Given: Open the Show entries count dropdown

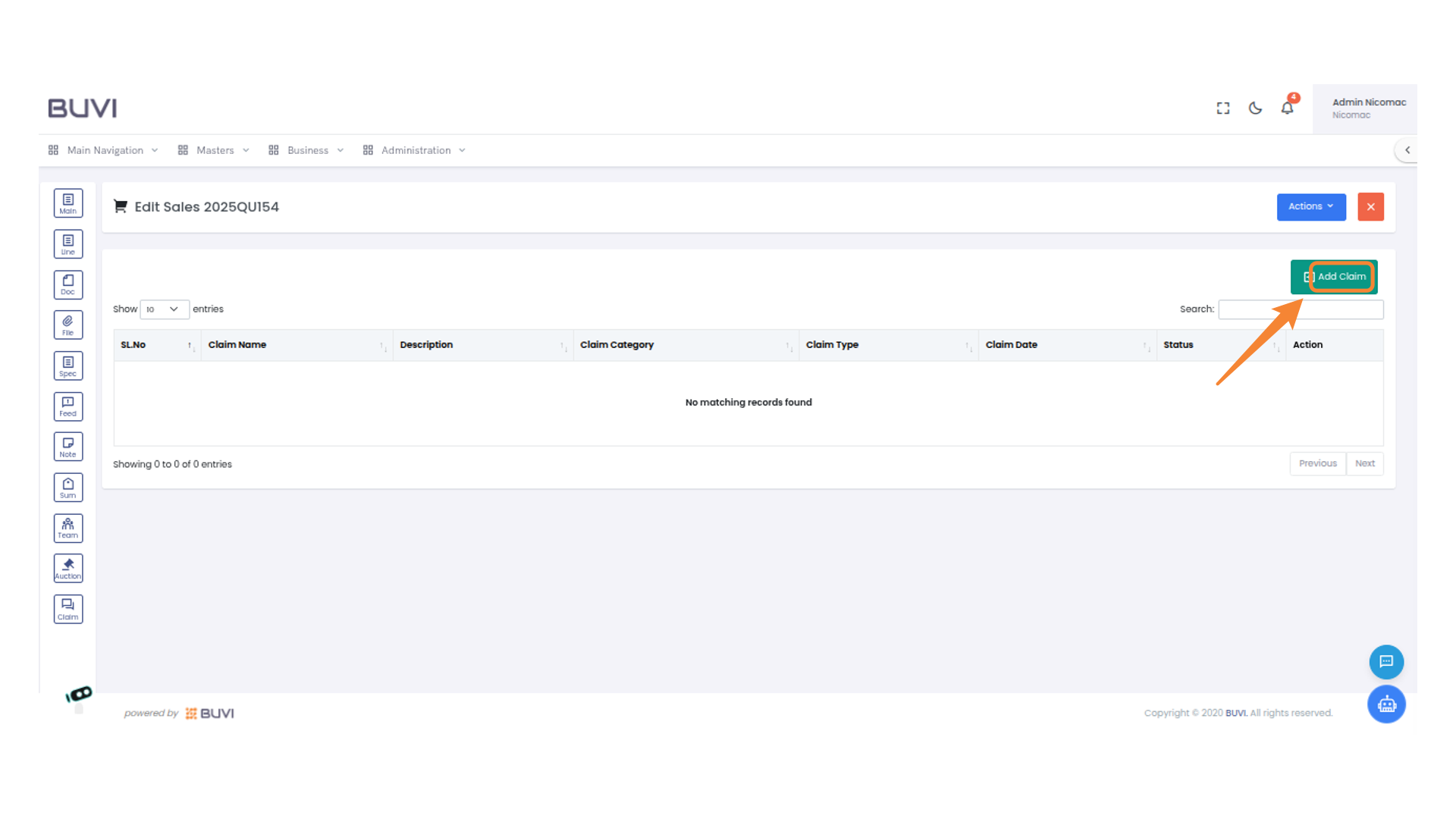Looking at the screenshot, I should (x=164, y=309).
